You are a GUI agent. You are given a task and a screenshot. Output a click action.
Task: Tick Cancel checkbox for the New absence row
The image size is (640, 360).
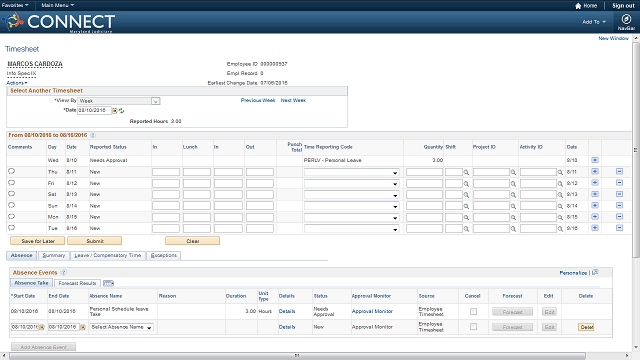coord(473,327)
